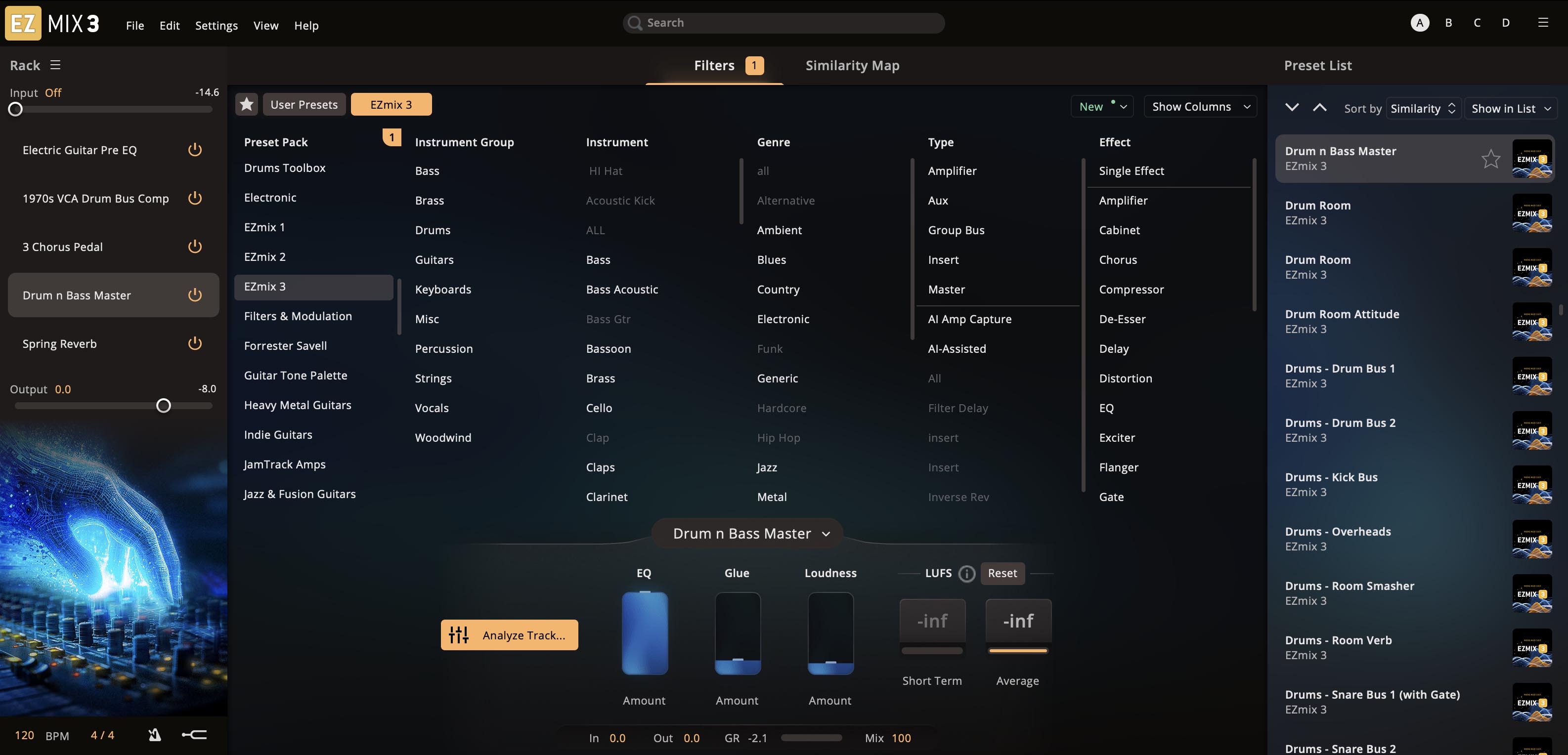This screenshot has height=755, width=1568.
Task: Toggle power for Spring Reverb
Action: (x=195, y=344)
